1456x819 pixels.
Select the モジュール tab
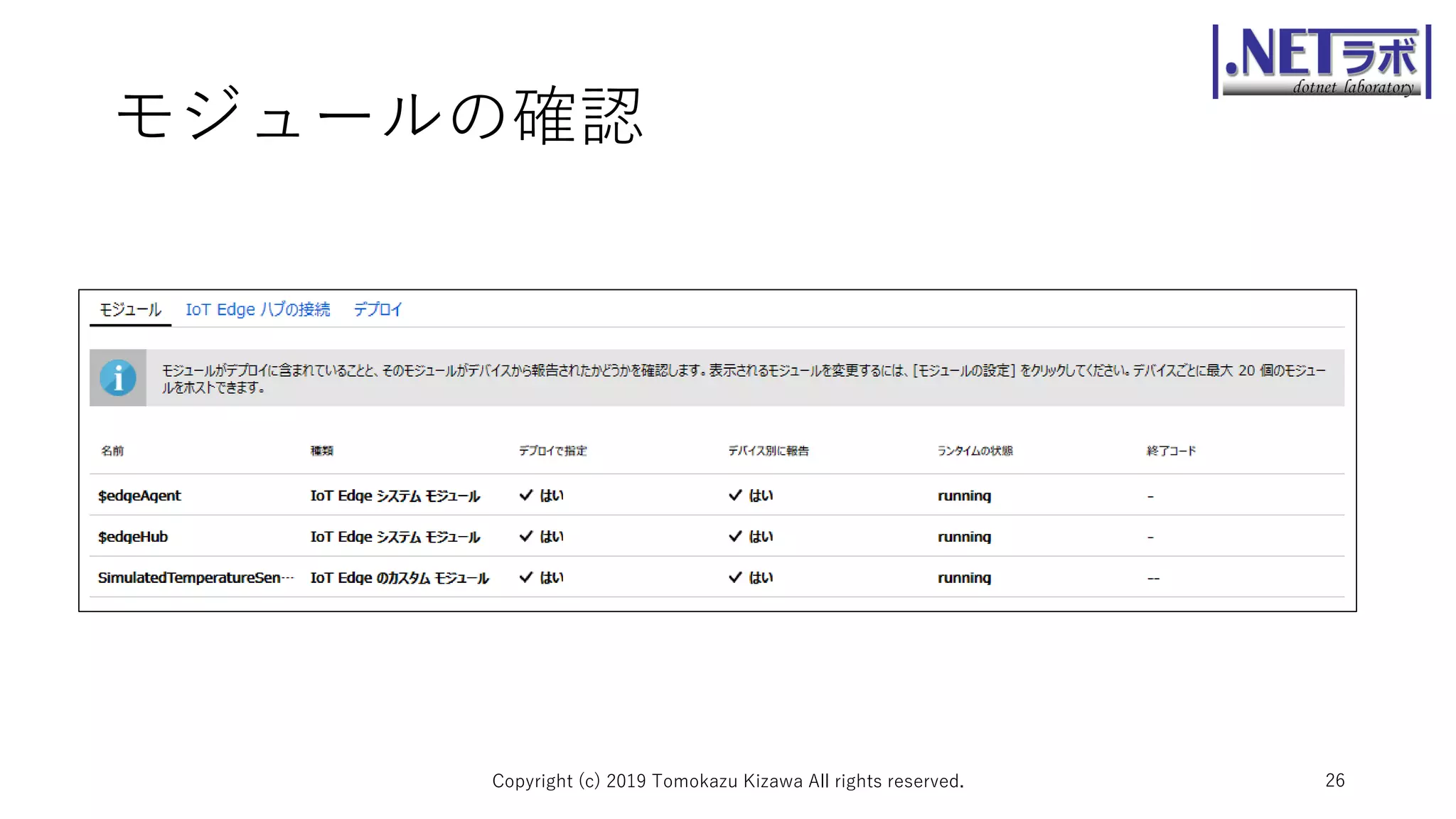point(130,310)
